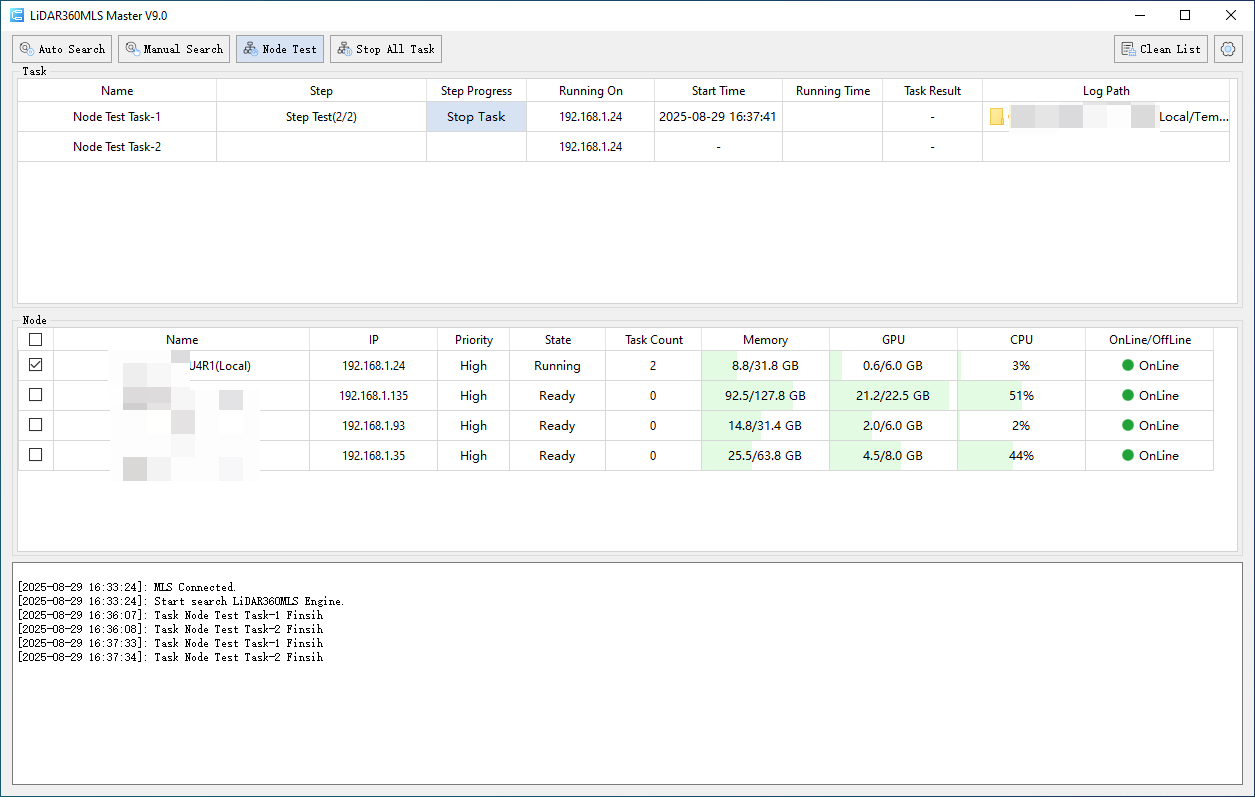Viewport: 1255px width, 797px height.
Task: Select the checkbox for node 192.168.1.93
Action: pyautogui.click(x=36, y=426)
